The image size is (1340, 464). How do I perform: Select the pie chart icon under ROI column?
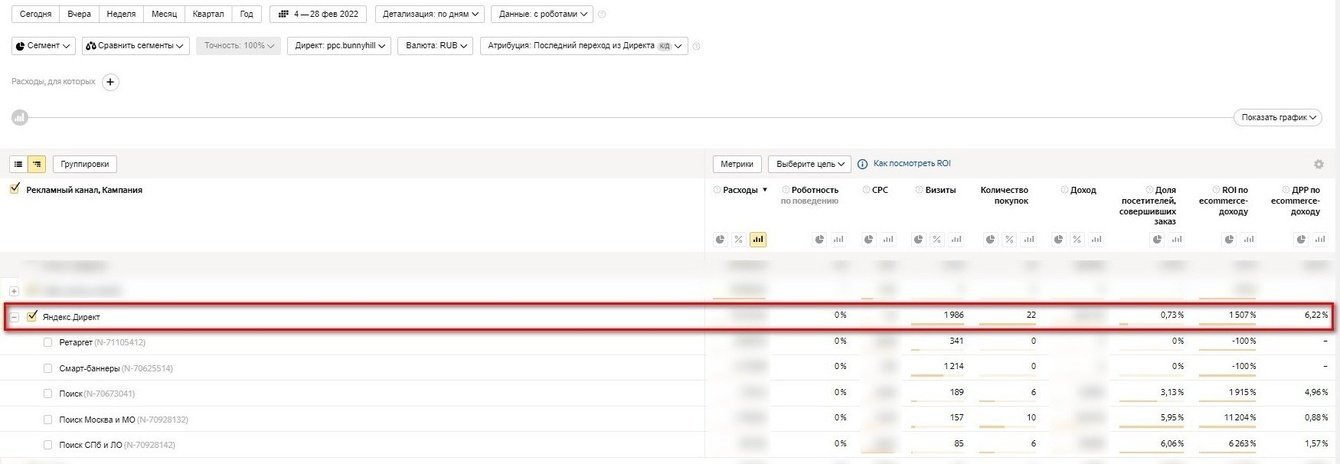point(1229,239)
